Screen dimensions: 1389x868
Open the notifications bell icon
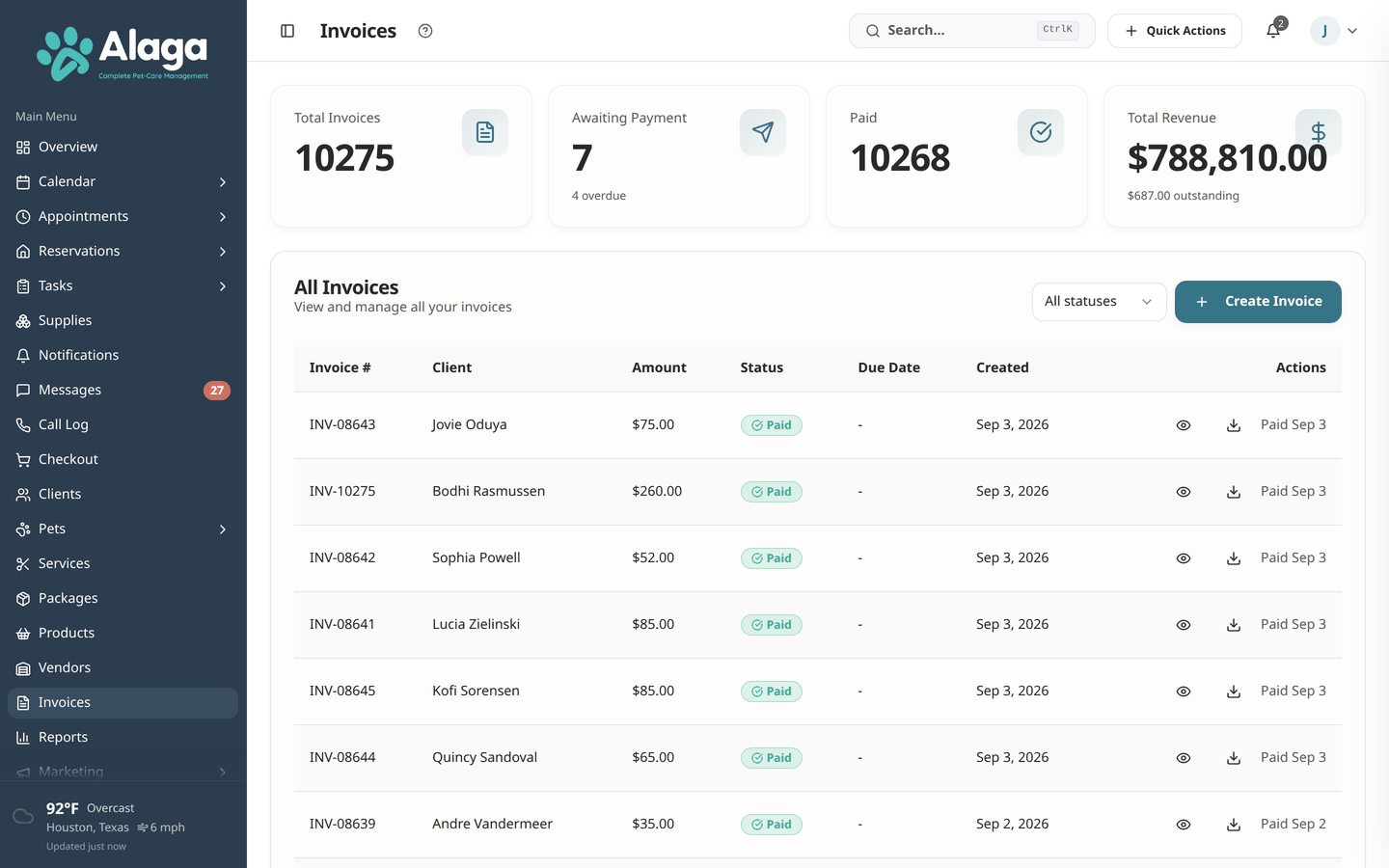coord(1273,31)
